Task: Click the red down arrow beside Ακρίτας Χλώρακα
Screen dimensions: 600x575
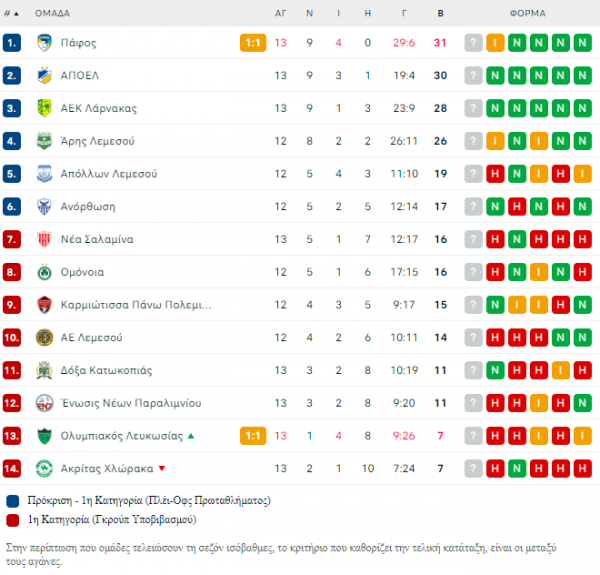Action: pos(162,468)
